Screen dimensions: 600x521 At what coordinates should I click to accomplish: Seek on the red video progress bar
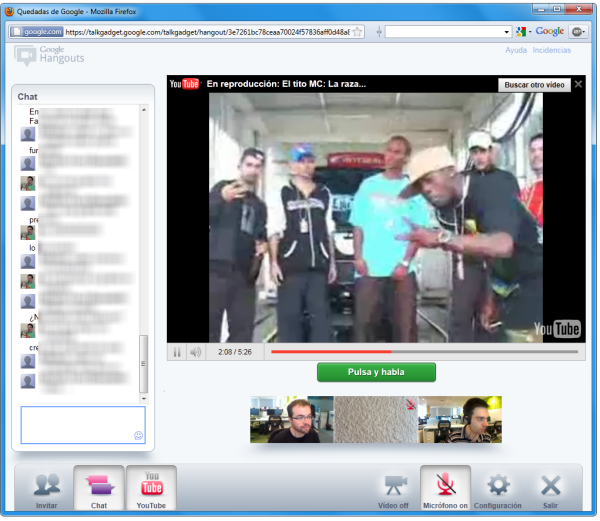[x=424, y=352]
